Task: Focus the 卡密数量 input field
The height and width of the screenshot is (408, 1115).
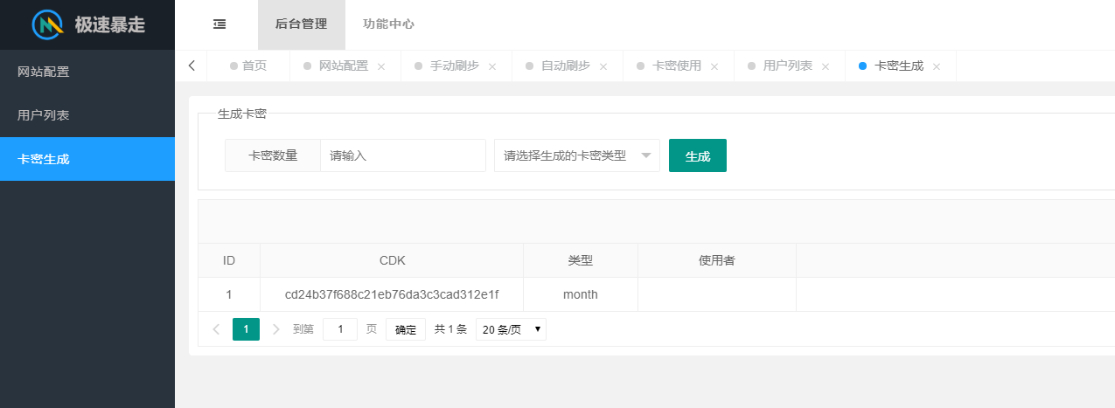Action: point(403,156)
